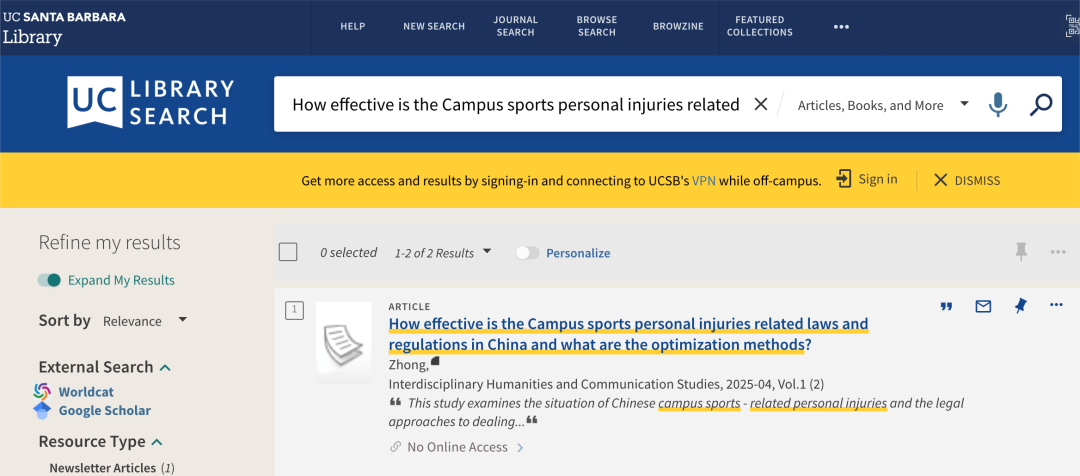
Task: Click the article thumbnail image
Action: (x=343, y=342)
